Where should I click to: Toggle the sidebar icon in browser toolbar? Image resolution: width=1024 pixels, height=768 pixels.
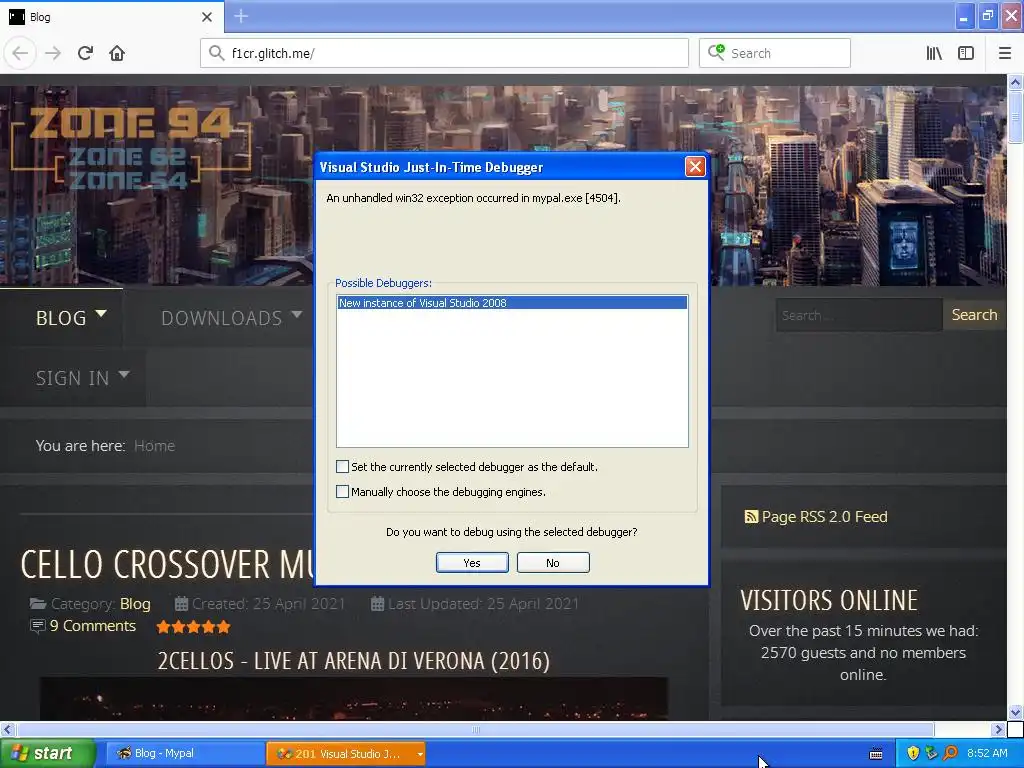[x=966, y=53]
